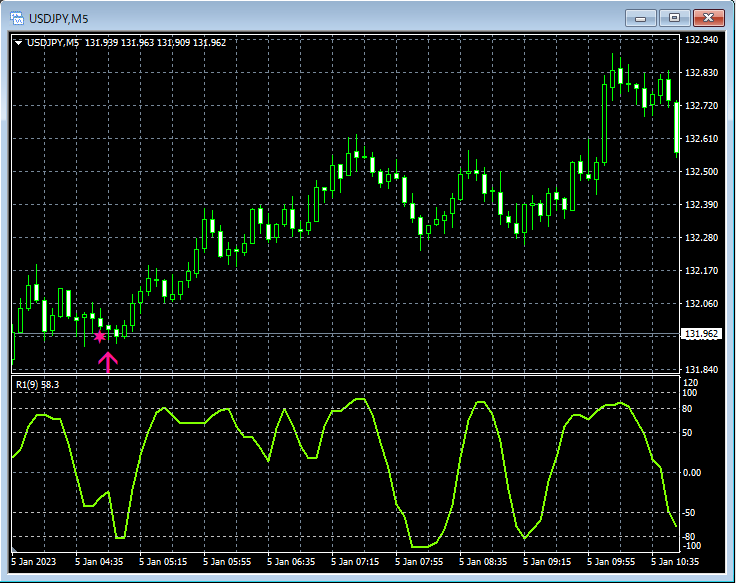Click the 5 Jan 07:15 time label
737x583 pixels.
355,561
